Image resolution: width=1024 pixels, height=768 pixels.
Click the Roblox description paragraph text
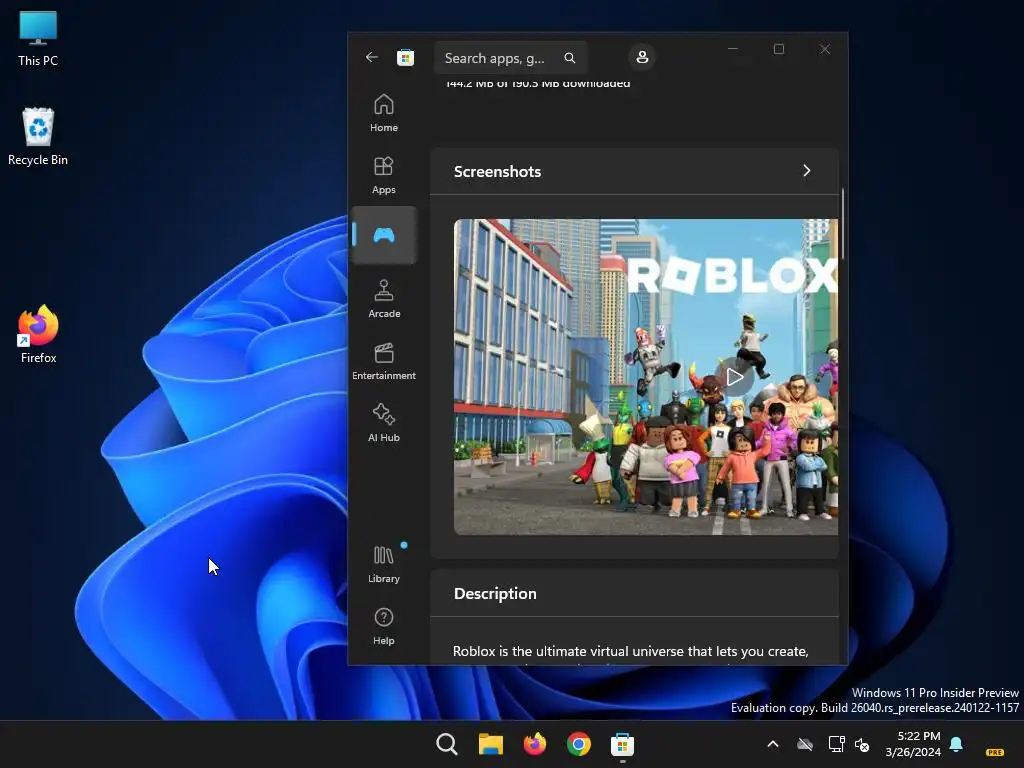631,652
